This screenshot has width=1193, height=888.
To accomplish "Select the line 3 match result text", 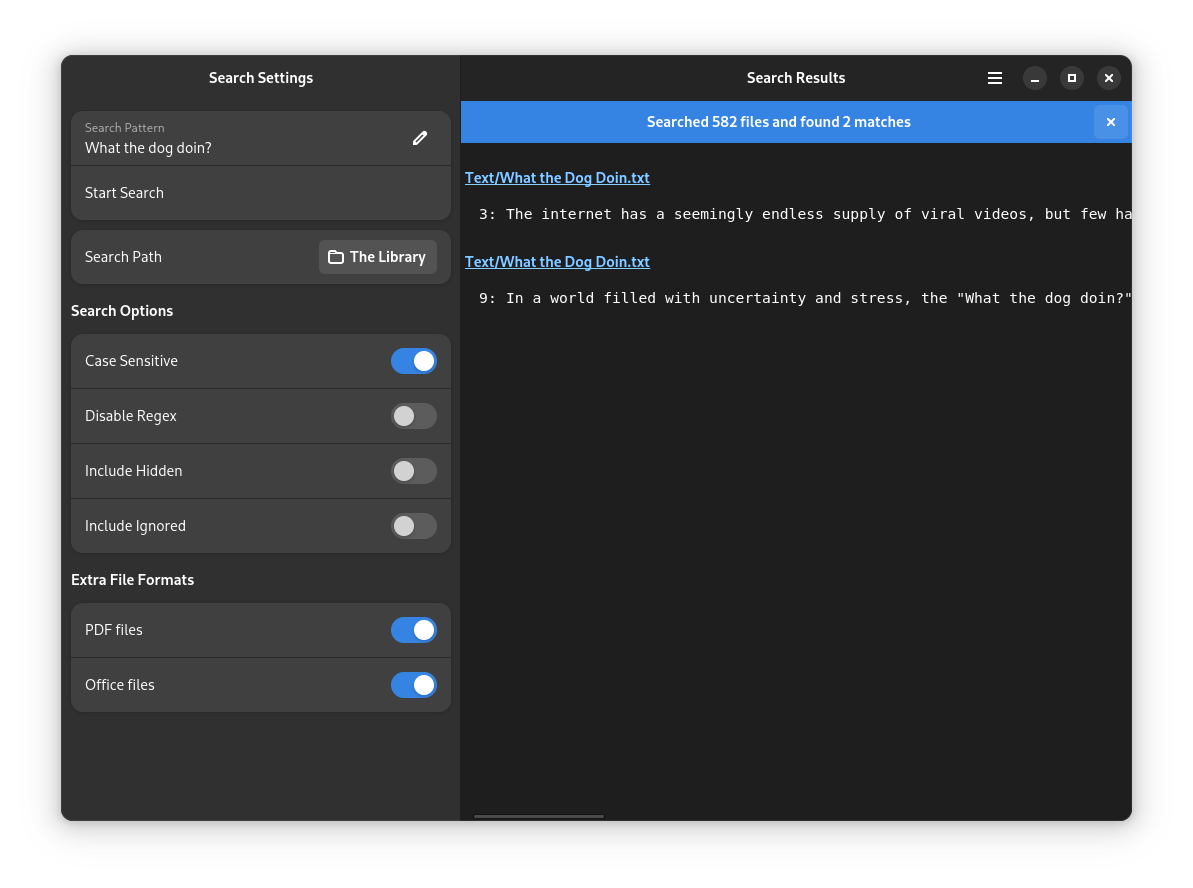I will tap(800, 214).
